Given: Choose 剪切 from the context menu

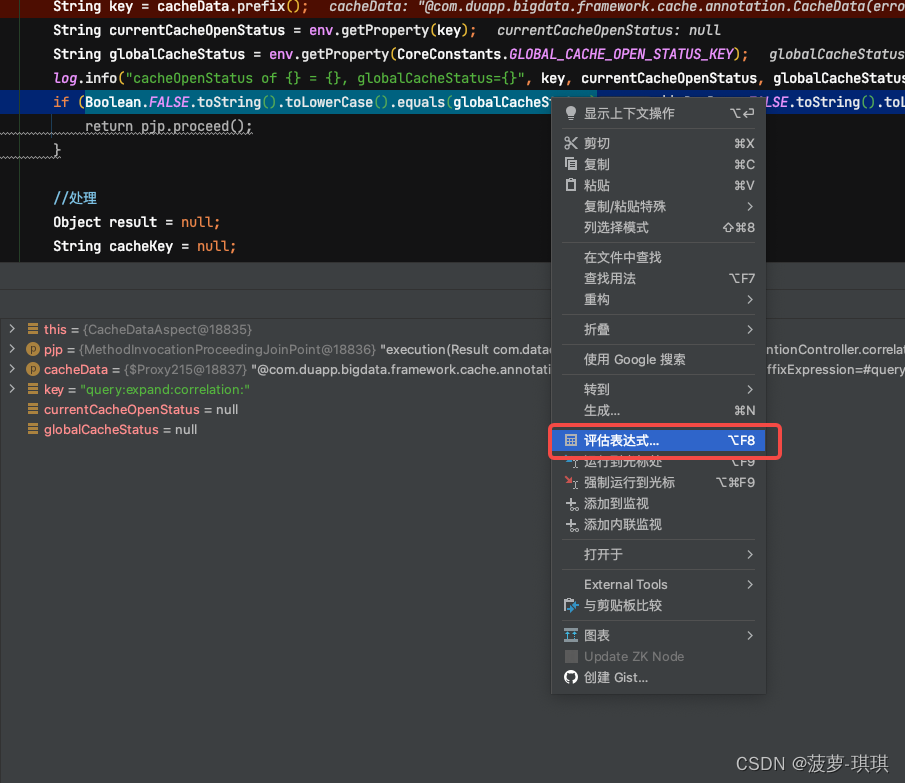Looking at the screenshot, I should pyautogui.click(x=659, y=143).
